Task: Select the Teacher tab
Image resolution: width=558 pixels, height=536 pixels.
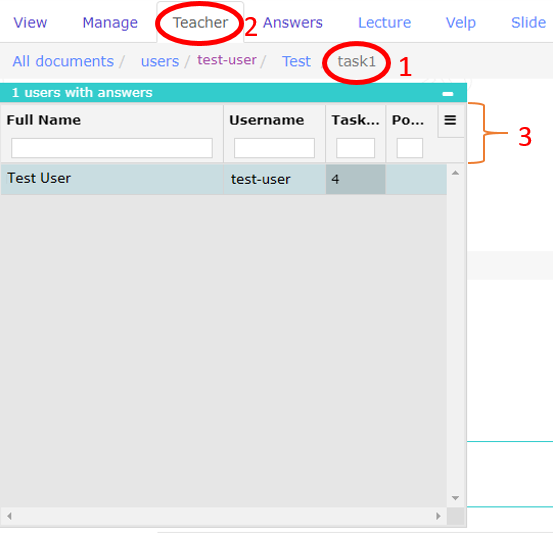Action: (x=200, y=23)
